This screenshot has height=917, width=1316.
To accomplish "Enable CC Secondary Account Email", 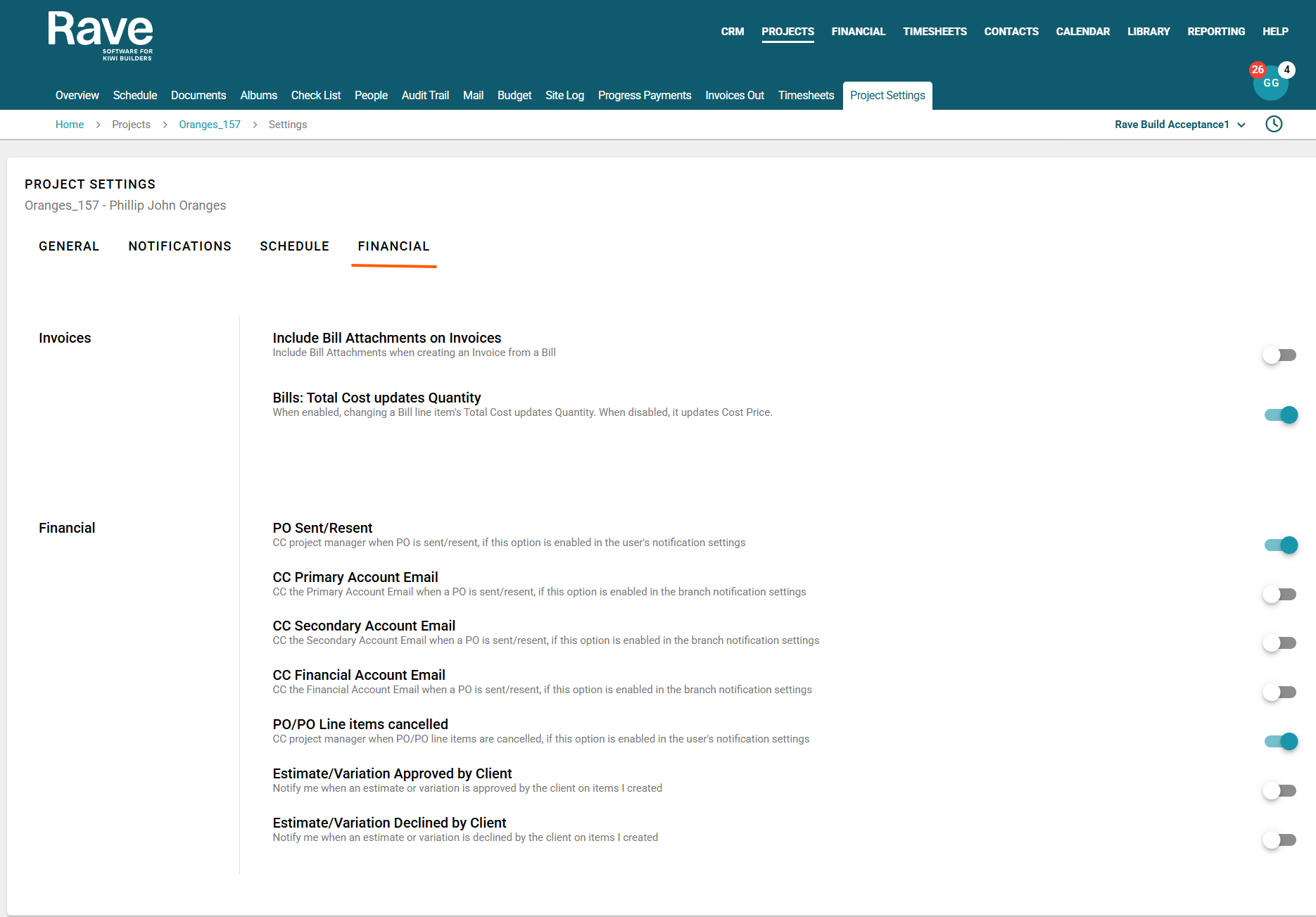I will coord(1279,643).
